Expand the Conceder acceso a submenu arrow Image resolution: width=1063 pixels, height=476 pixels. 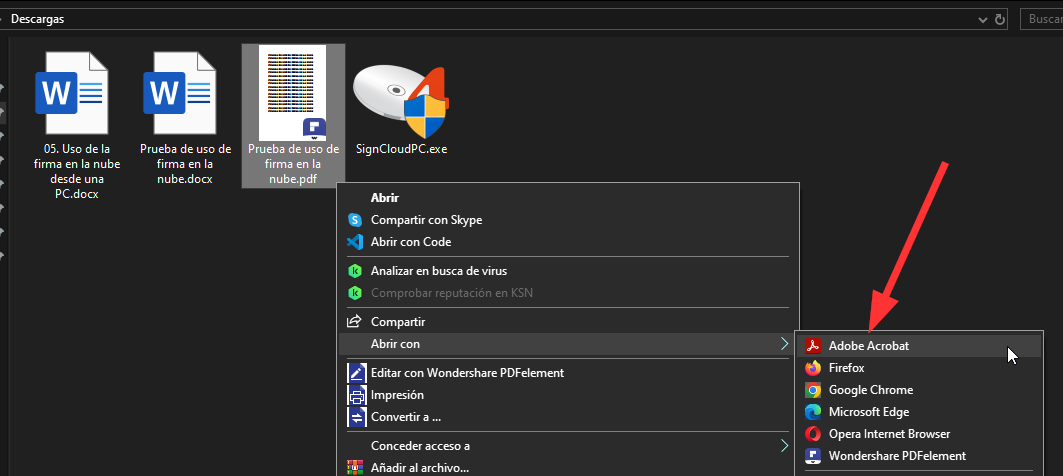(x=783, y=446)
